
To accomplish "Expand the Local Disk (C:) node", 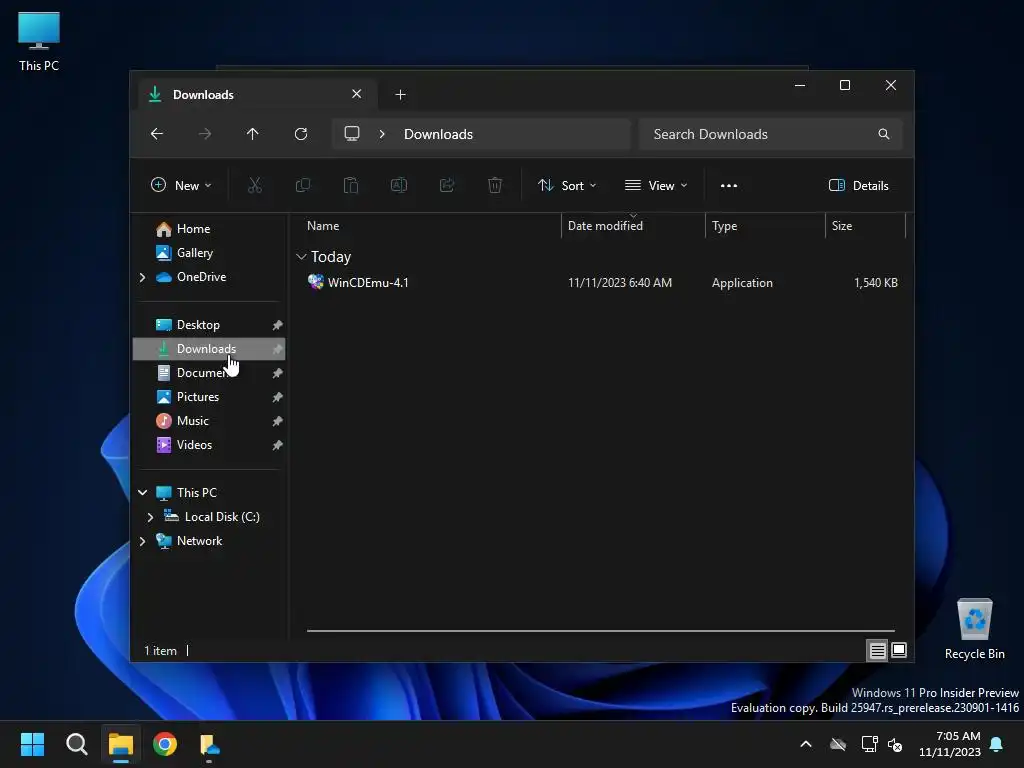I will [151, 517].
